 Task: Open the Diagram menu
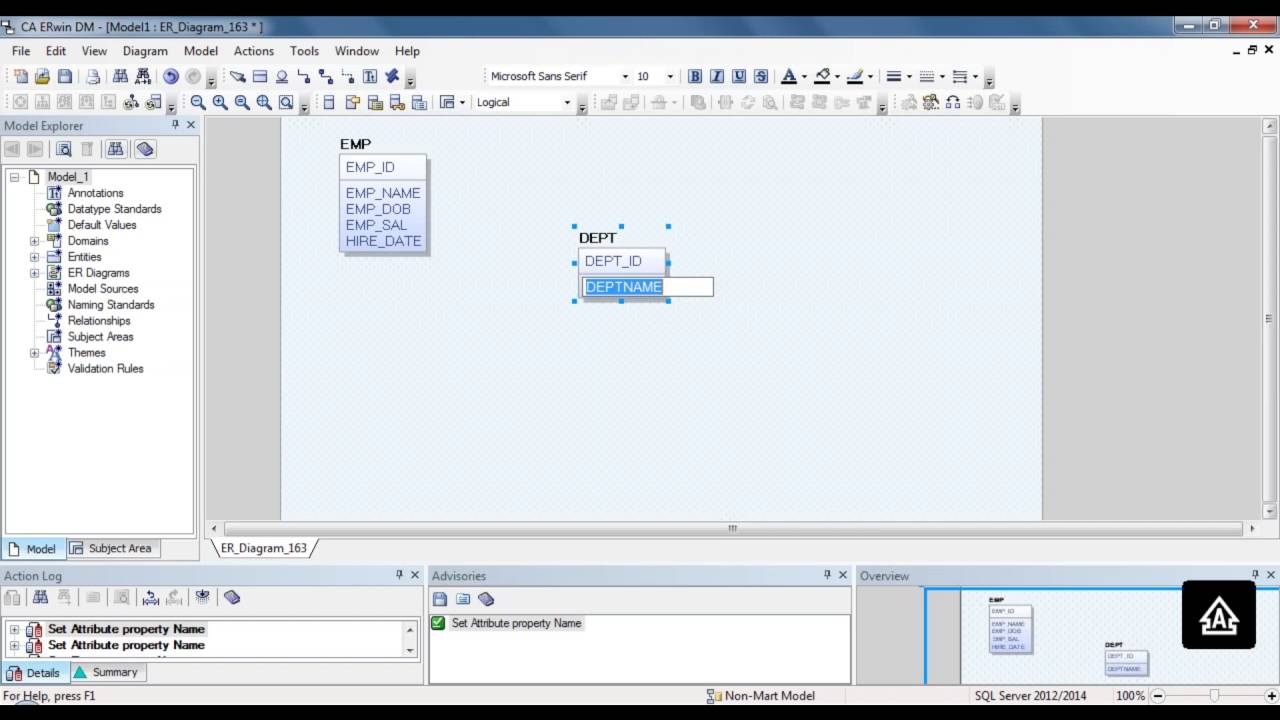tap(145, 51)
